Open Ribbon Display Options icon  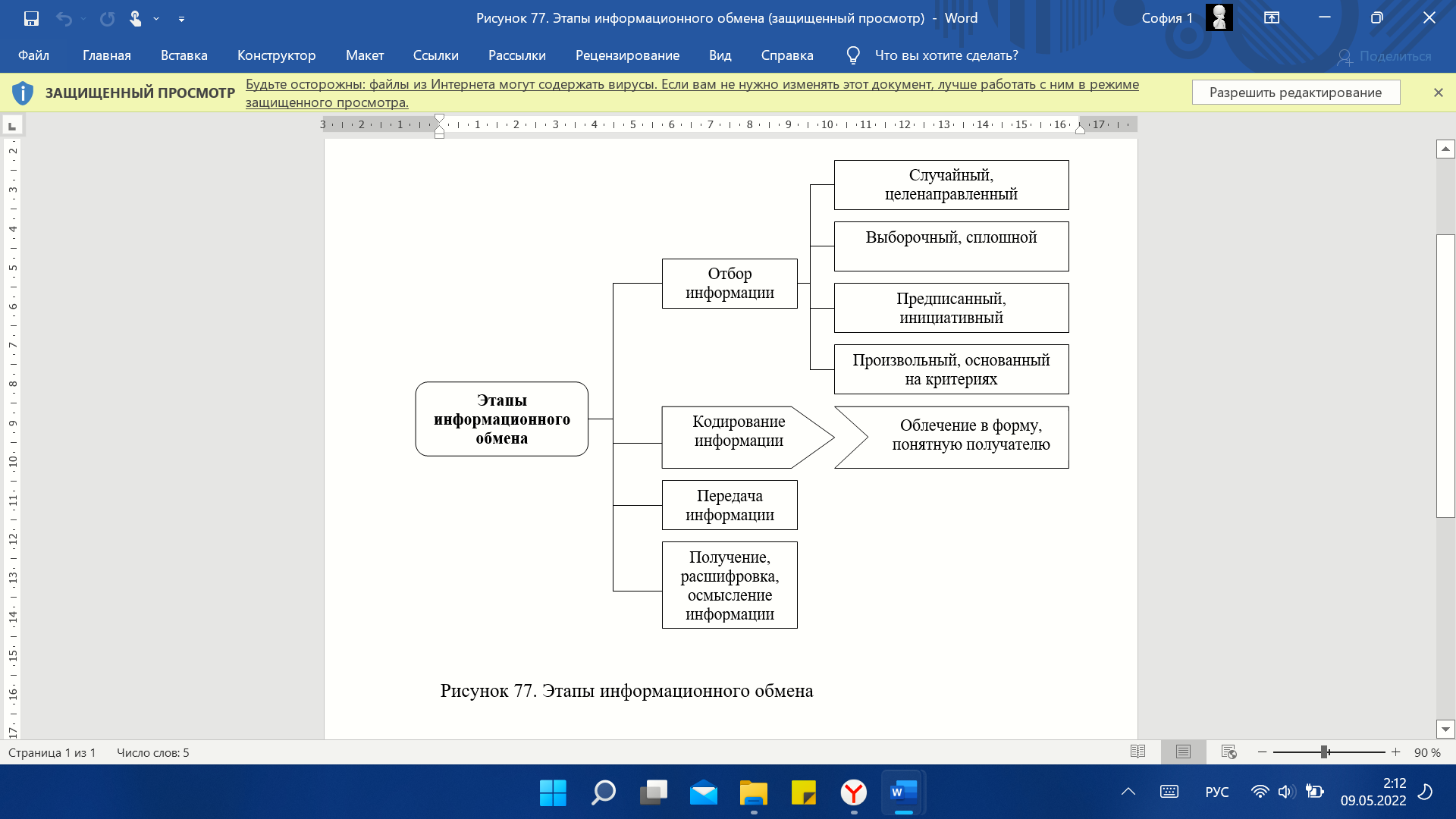click(x=1272, y=18)
